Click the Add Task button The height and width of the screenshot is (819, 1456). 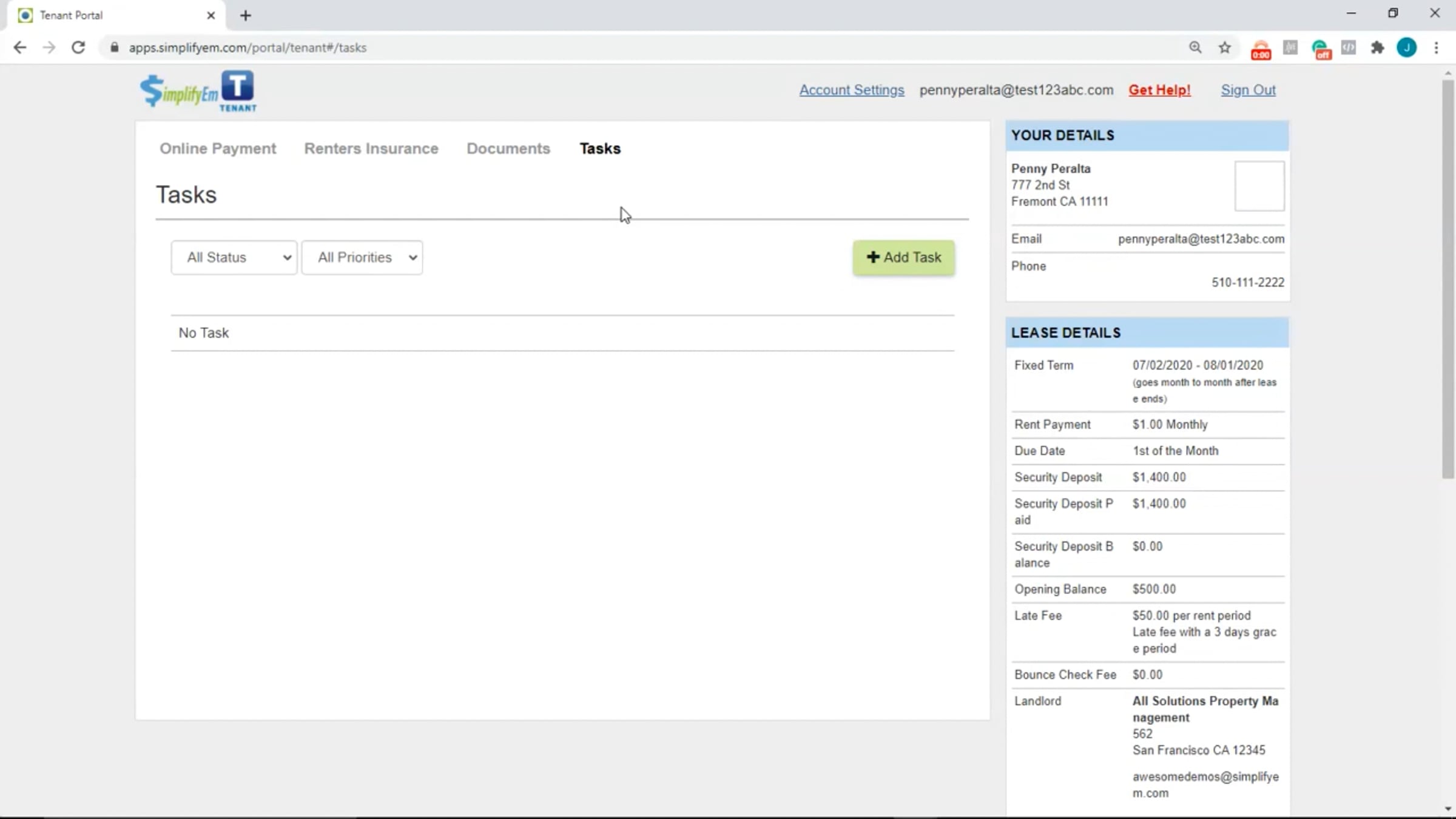(904, 257)
